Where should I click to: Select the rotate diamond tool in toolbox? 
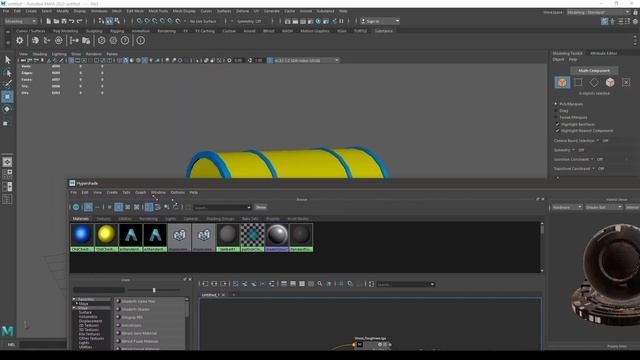(x=7, y=109)
